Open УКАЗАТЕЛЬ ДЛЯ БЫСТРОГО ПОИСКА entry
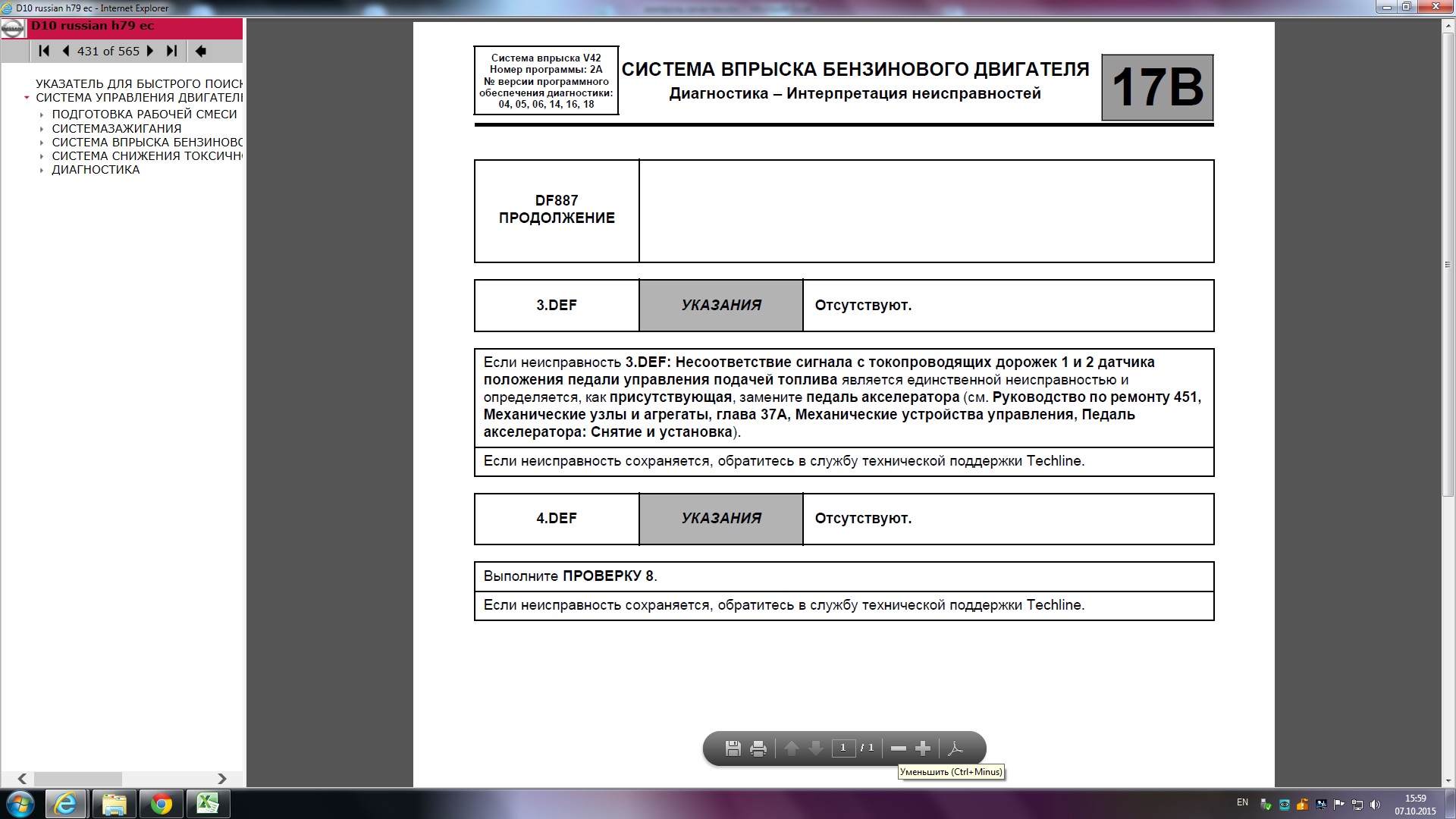The width and height of the screenshot is (1456, 819). tap(139, 83)
